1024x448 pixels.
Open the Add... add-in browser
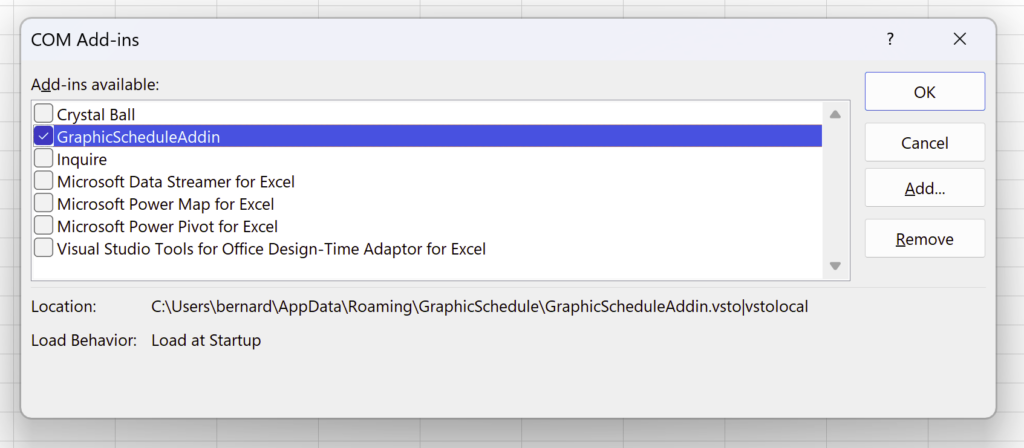tap(925, 188)
